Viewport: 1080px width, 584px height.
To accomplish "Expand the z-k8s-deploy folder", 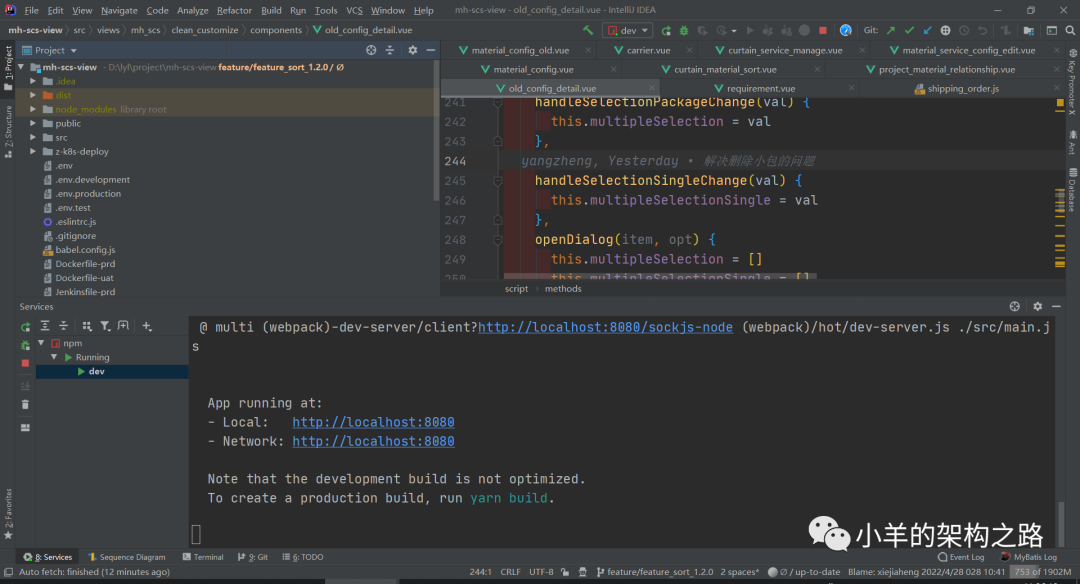I will [x=32, y=152].
